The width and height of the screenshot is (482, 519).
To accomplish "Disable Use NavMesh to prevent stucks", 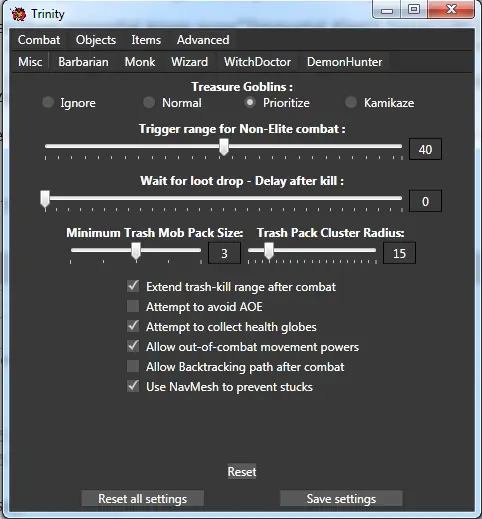I will 133,386.
